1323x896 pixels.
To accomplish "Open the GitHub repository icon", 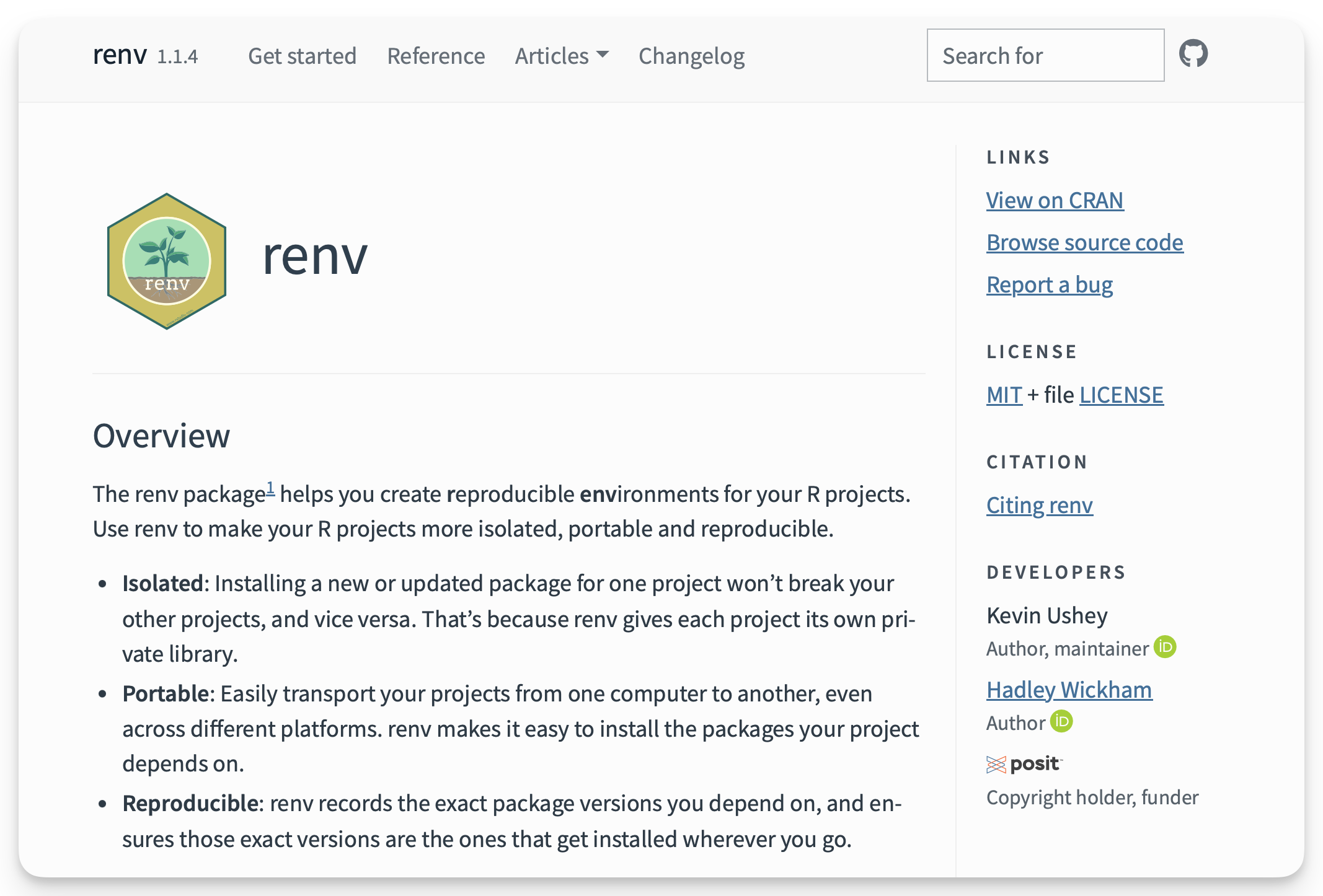I will 1193,54.
